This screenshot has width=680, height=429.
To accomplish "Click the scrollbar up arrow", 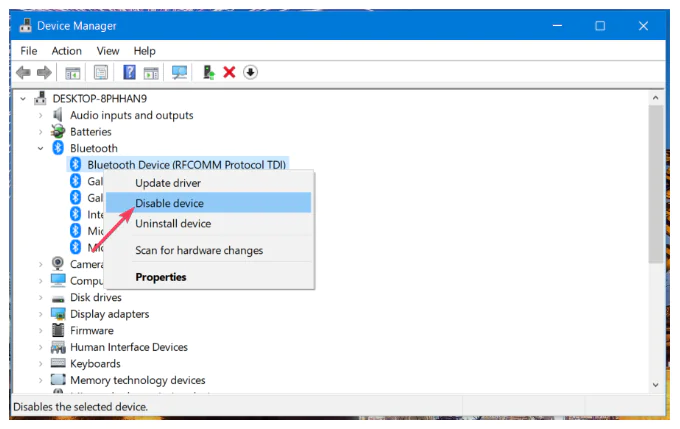I will [655, 98].
